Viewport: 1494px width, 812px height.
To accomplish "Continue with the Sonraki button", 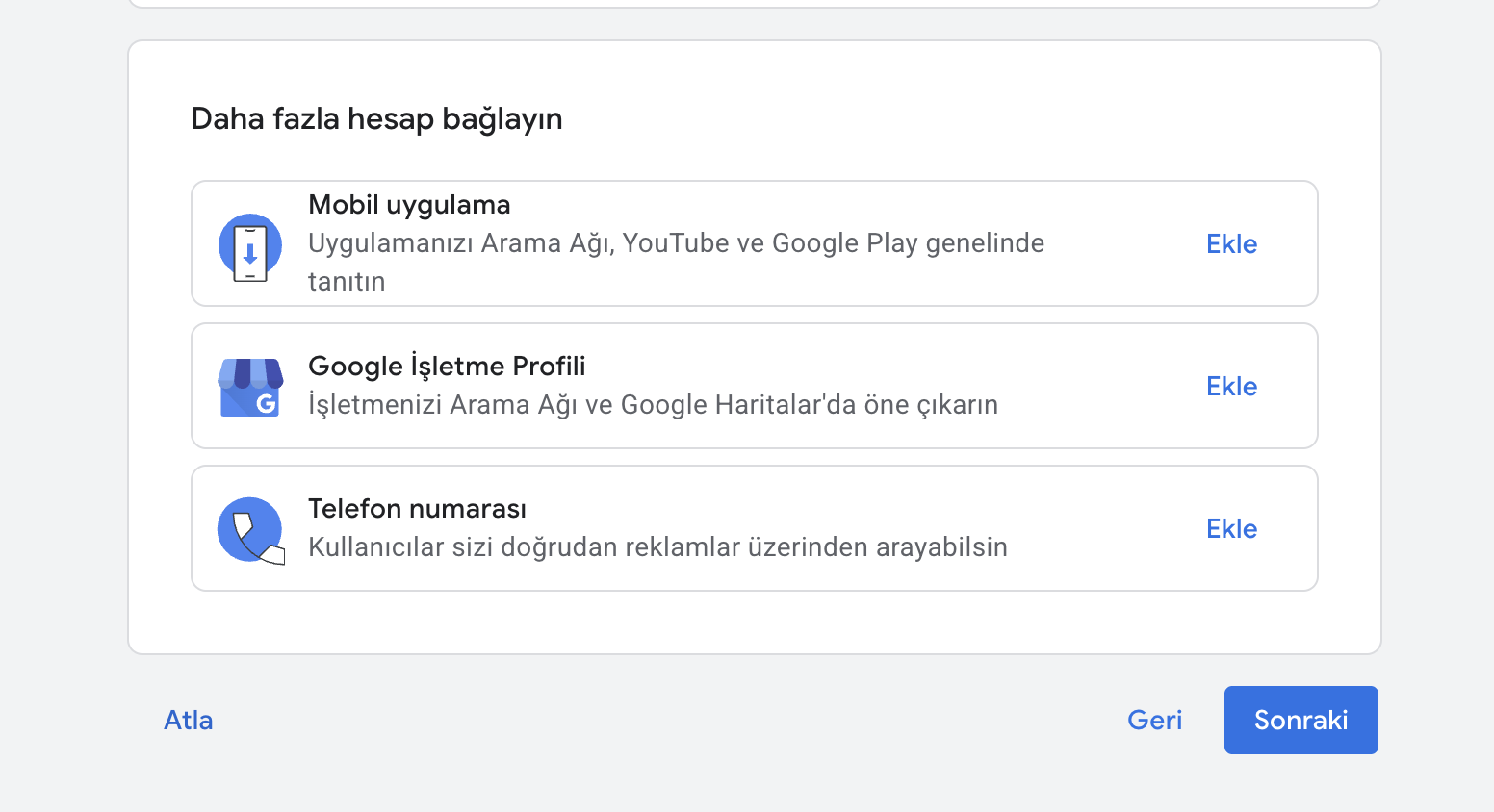I will coord(1301,720).
